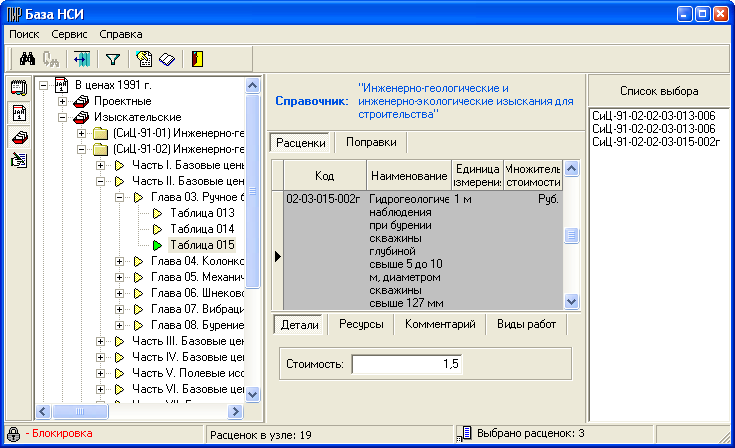The height and width of the screenshot is (448, 735).
Task: Click the binoculars search icon
Action: click(x=28, y=59)
